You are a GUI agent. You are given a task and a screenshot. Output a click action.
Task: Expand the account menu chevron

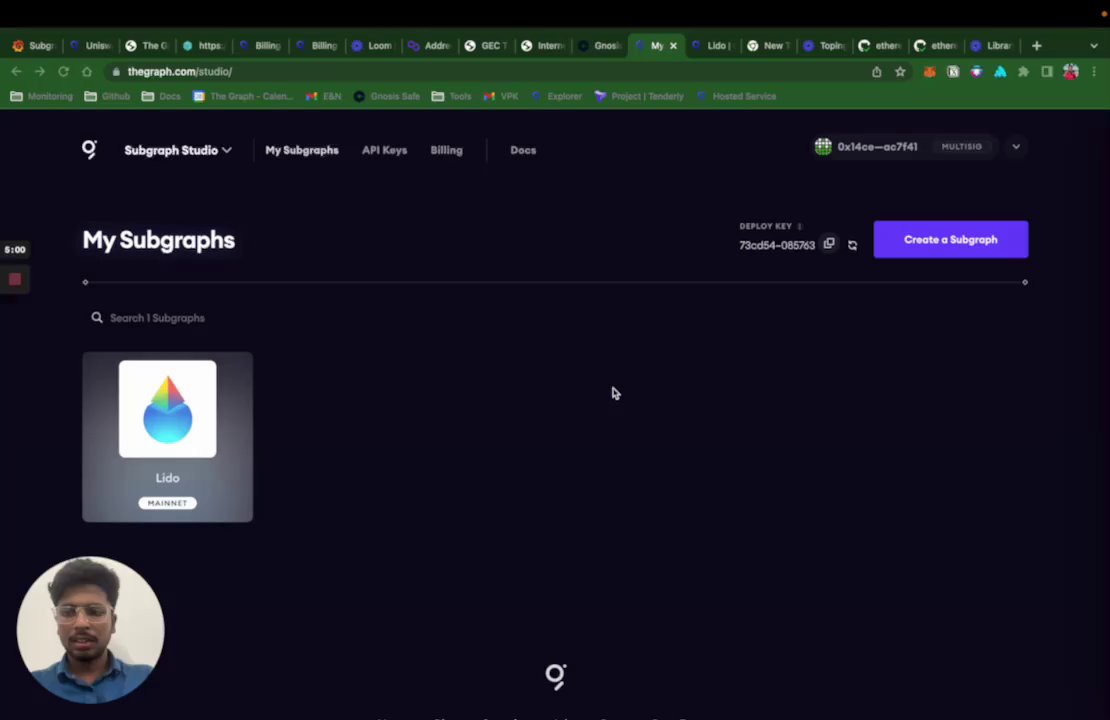pos(1016,147)
